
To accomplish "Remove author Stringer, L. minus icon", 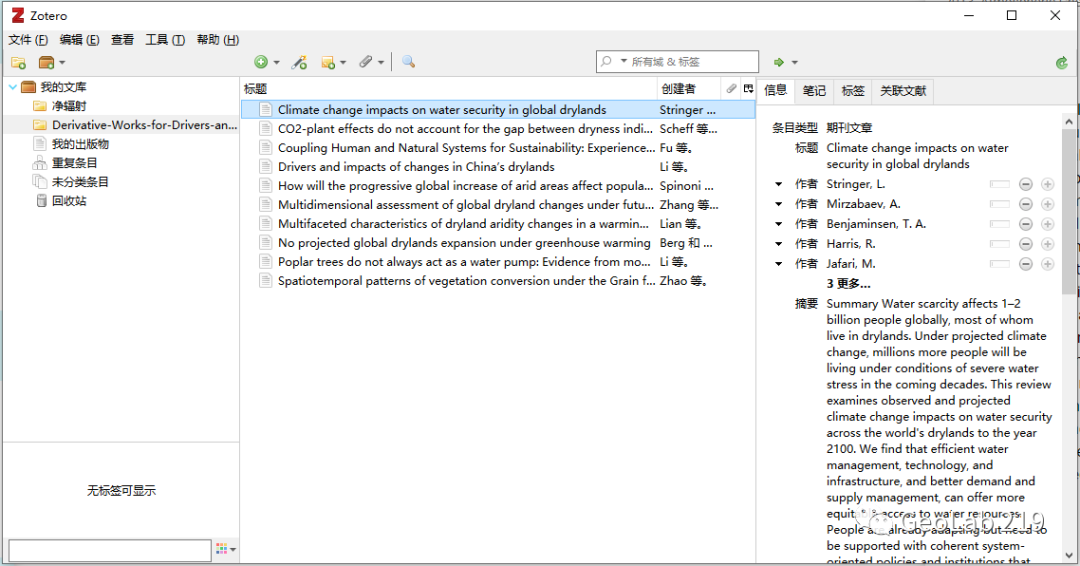I will click(x=1026, y=184).
